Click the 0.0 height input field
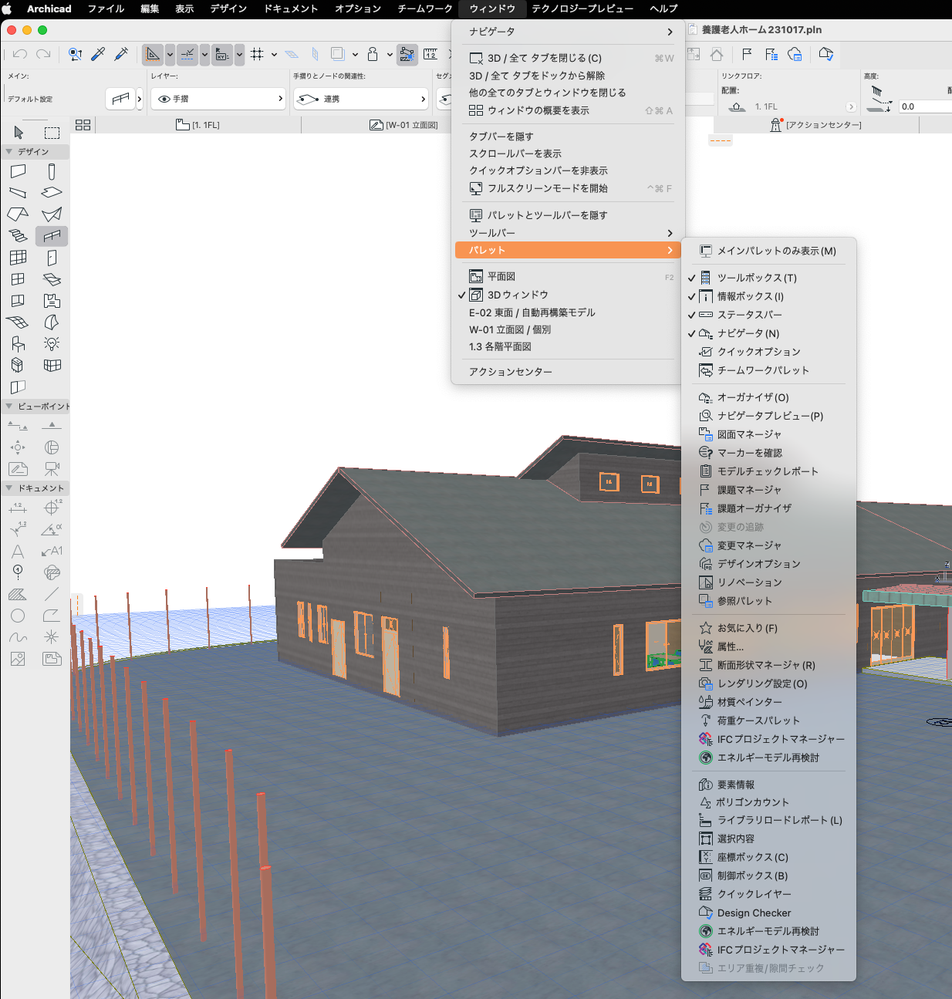952x999 pixels. [x=926, y=106]
